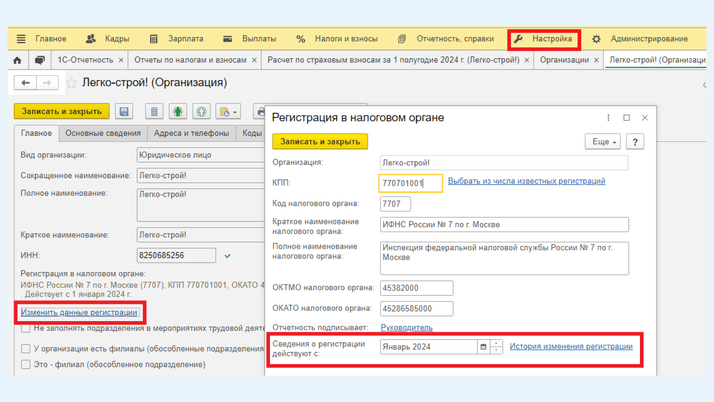Click the registration date stepper arrows
The image size is (714, 402).
point(497,347)
